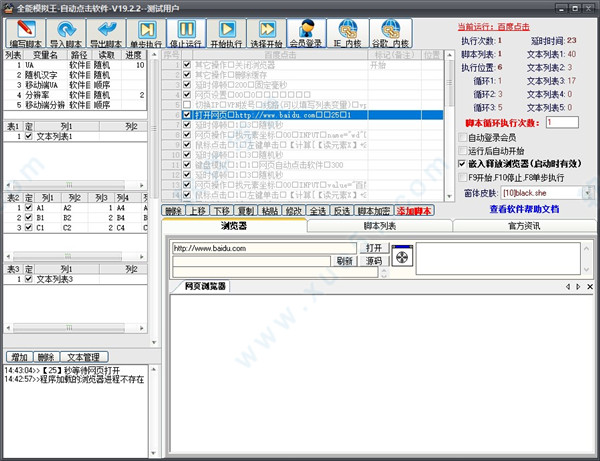This screenshot has width=600, height=461.
Task: Open the 查看软件帮助文档 help link
Action: pyautogui.click(x=524, y=209)
